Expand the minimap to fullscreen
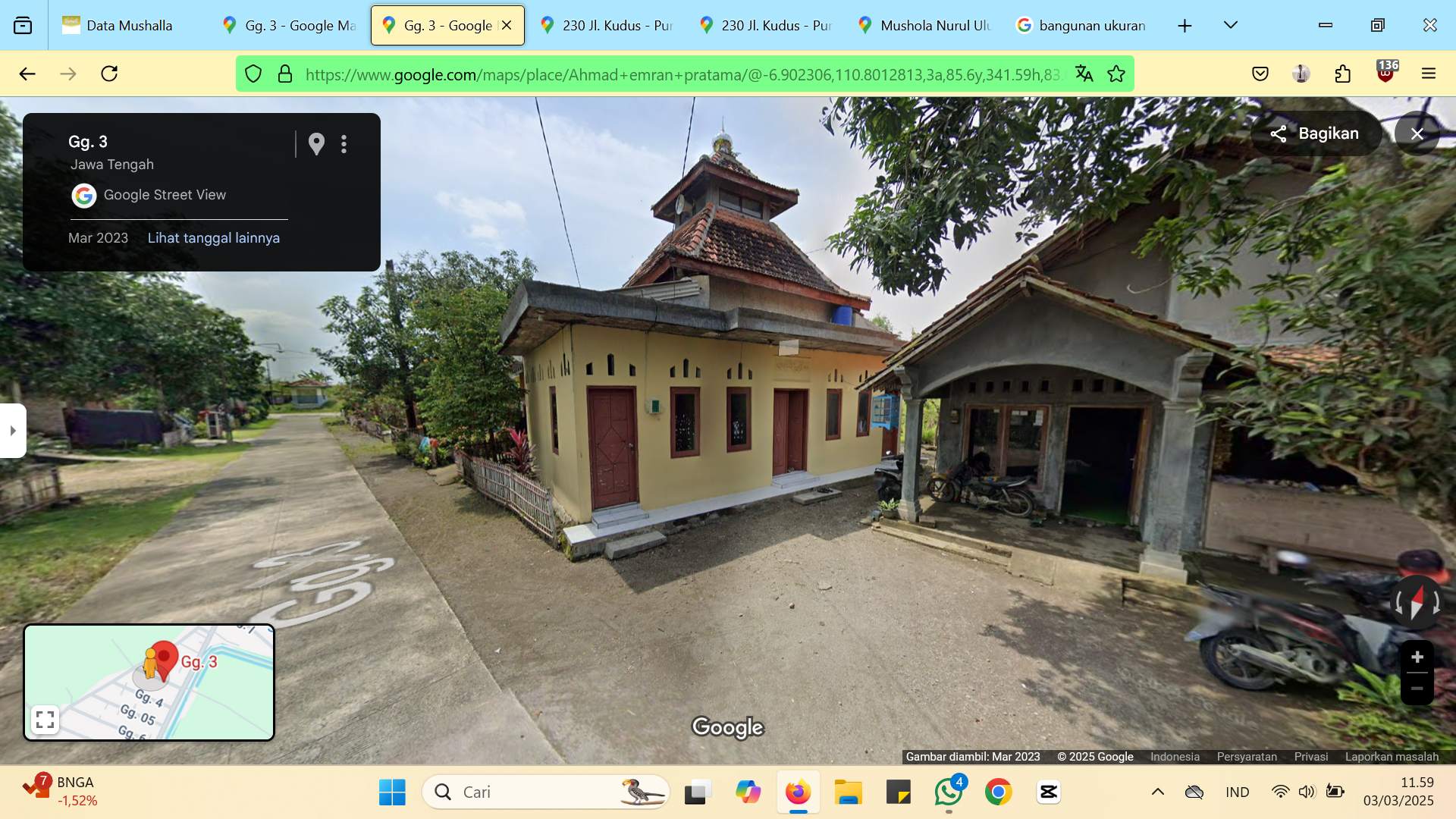The height and width of the screenshot is (819, 1456). click(45, 719)
